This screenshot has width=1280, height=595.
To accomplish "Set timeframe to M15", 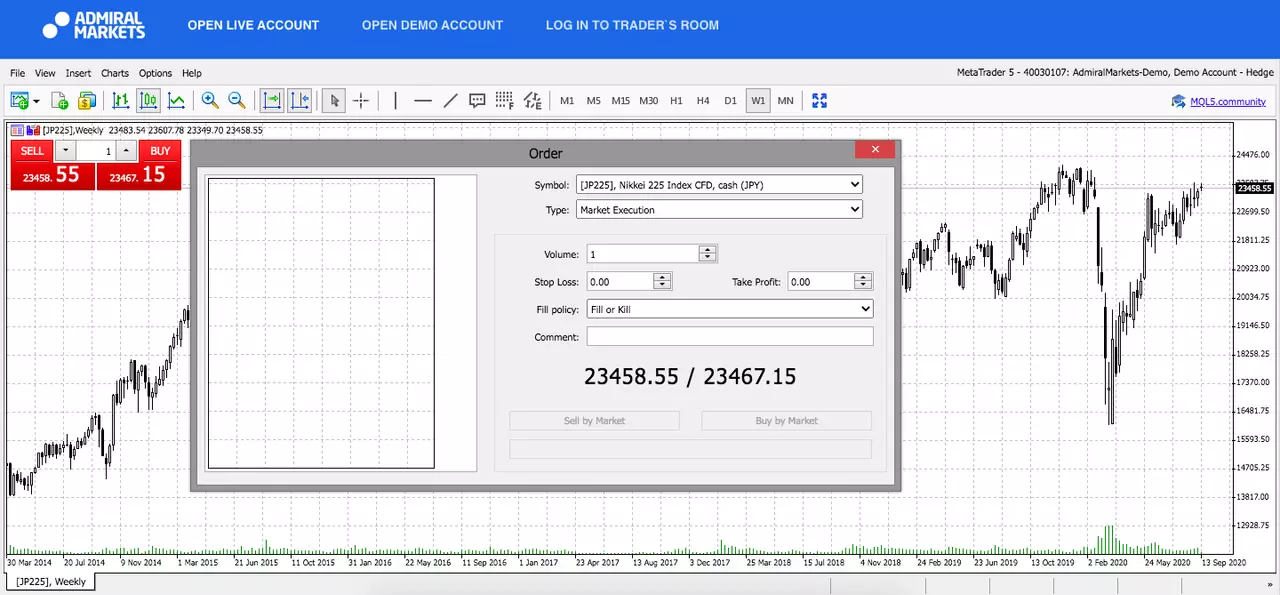I will click(621, 101).
